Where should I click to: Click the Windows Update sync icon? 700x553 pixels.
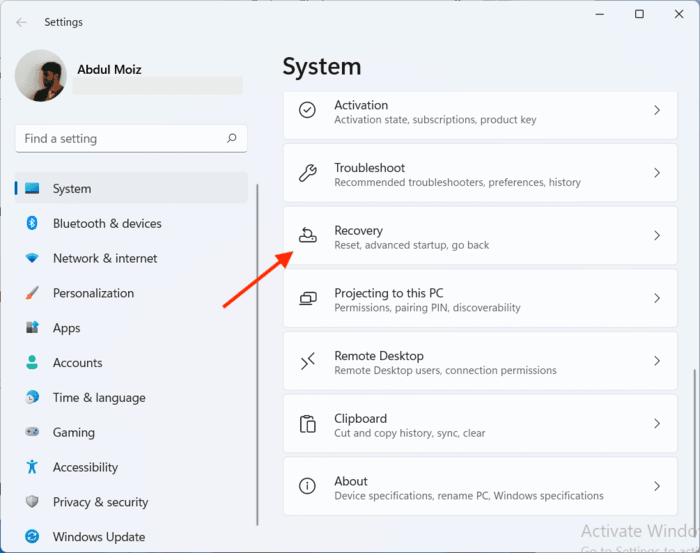point(32,536)
